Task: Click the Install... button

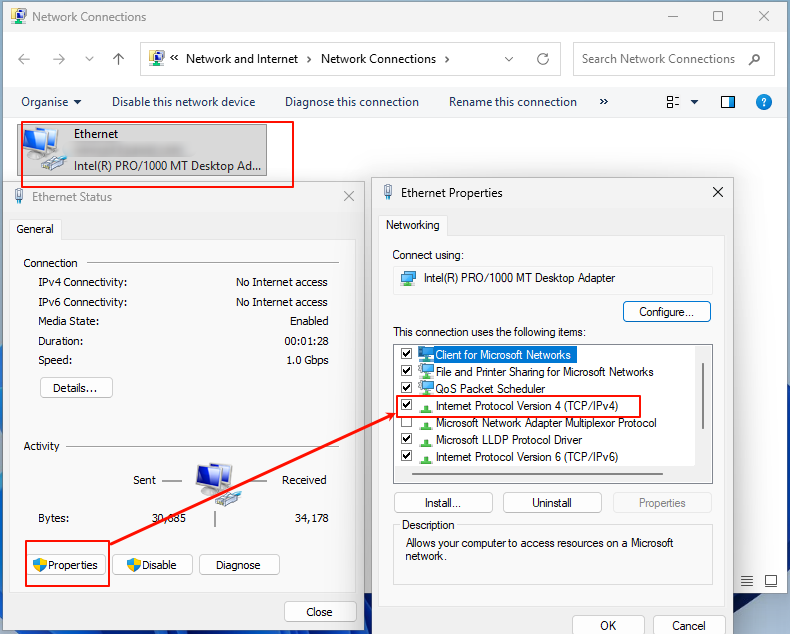Action: click(443, 503)
